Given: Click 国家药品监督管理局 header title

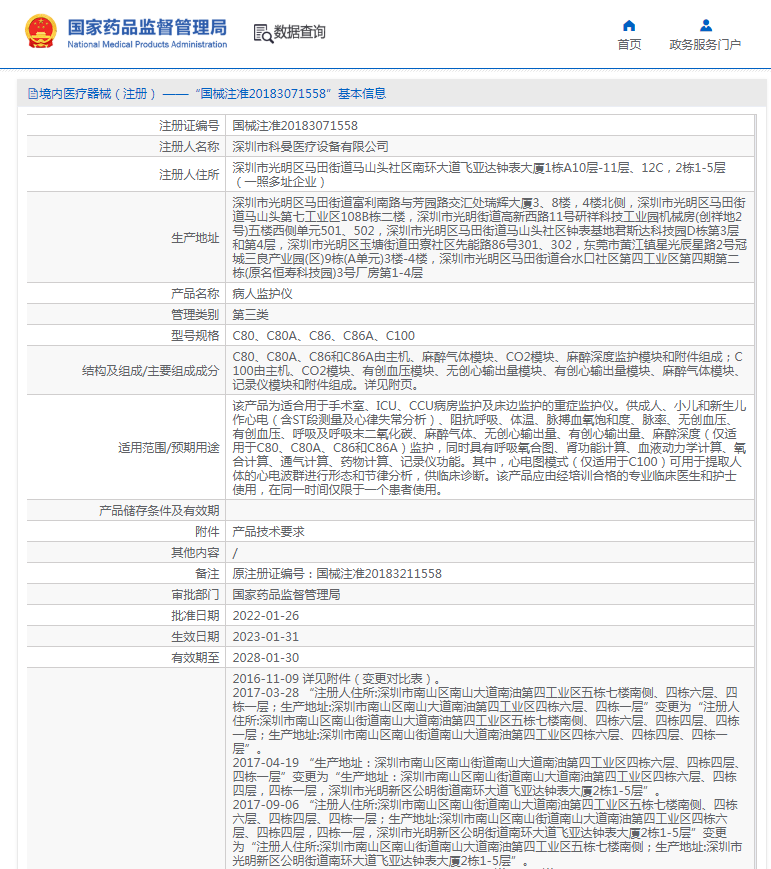Looking at the screenshot, I should coord(147,27).
